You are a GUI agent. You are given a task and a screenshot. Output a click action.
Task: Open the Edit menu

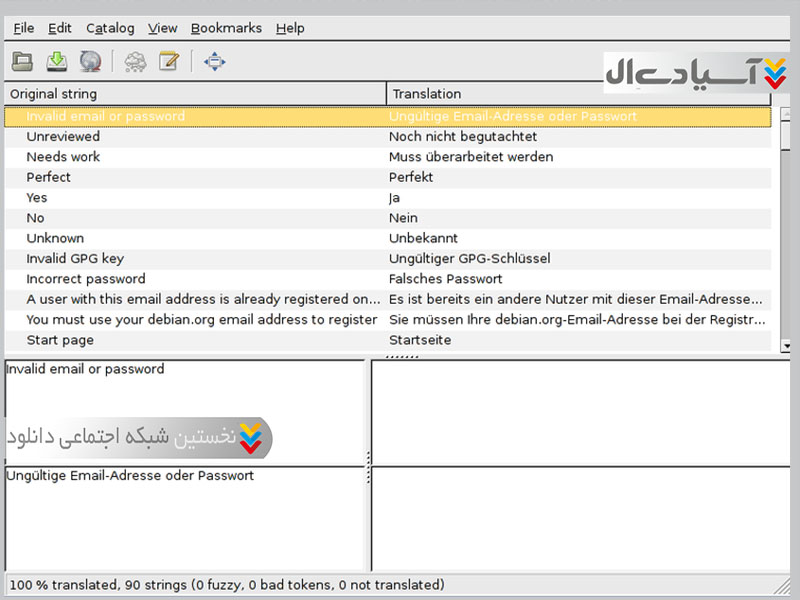(59, 28)
